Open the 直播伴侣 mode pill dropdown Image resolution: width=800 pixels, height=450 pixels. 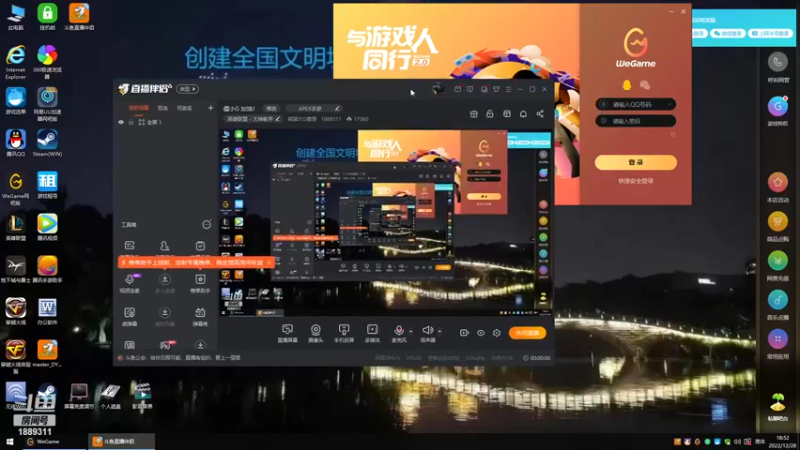click(187, 89)
